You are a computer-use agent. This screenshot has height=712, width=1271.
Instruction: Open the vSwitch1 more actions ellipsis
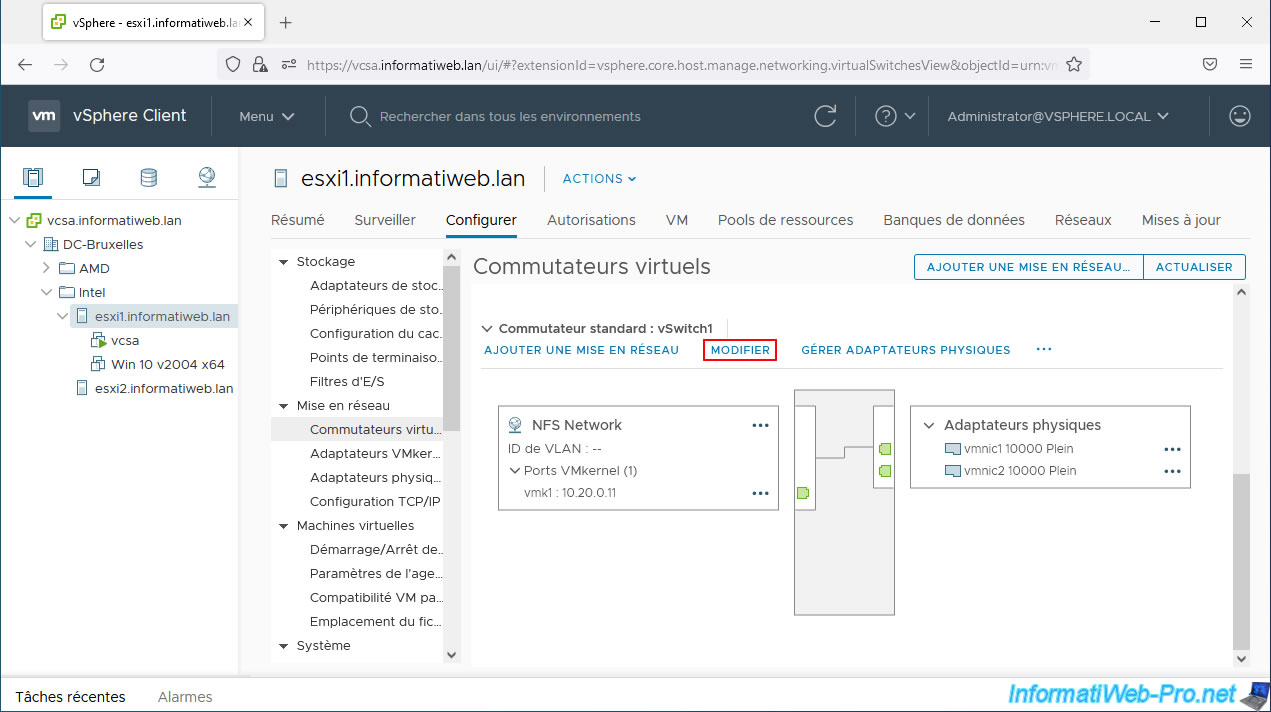(1044, 350)
